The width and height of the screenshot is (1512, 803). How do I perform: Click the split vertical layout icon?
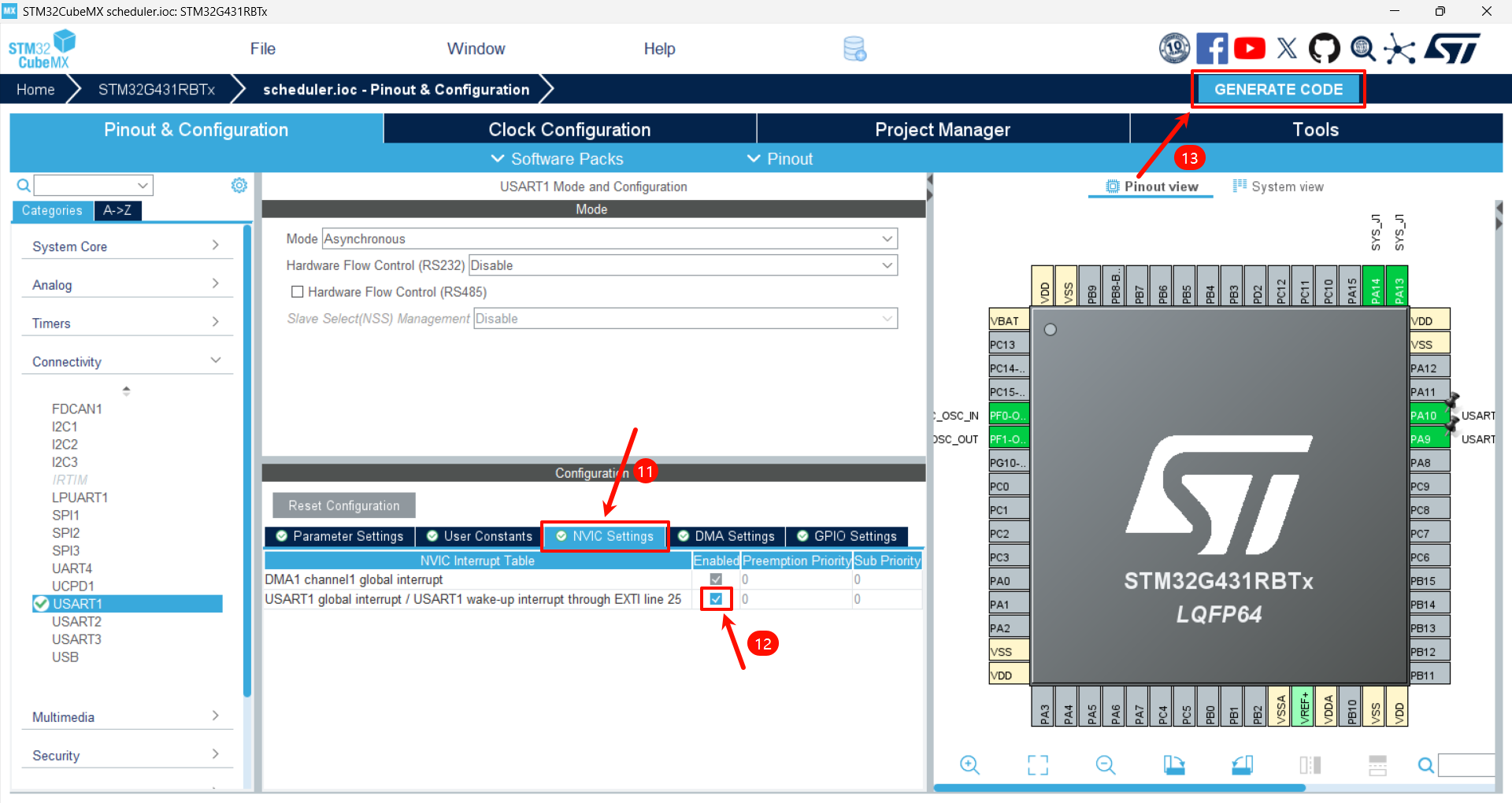[x=1310, y=764]
